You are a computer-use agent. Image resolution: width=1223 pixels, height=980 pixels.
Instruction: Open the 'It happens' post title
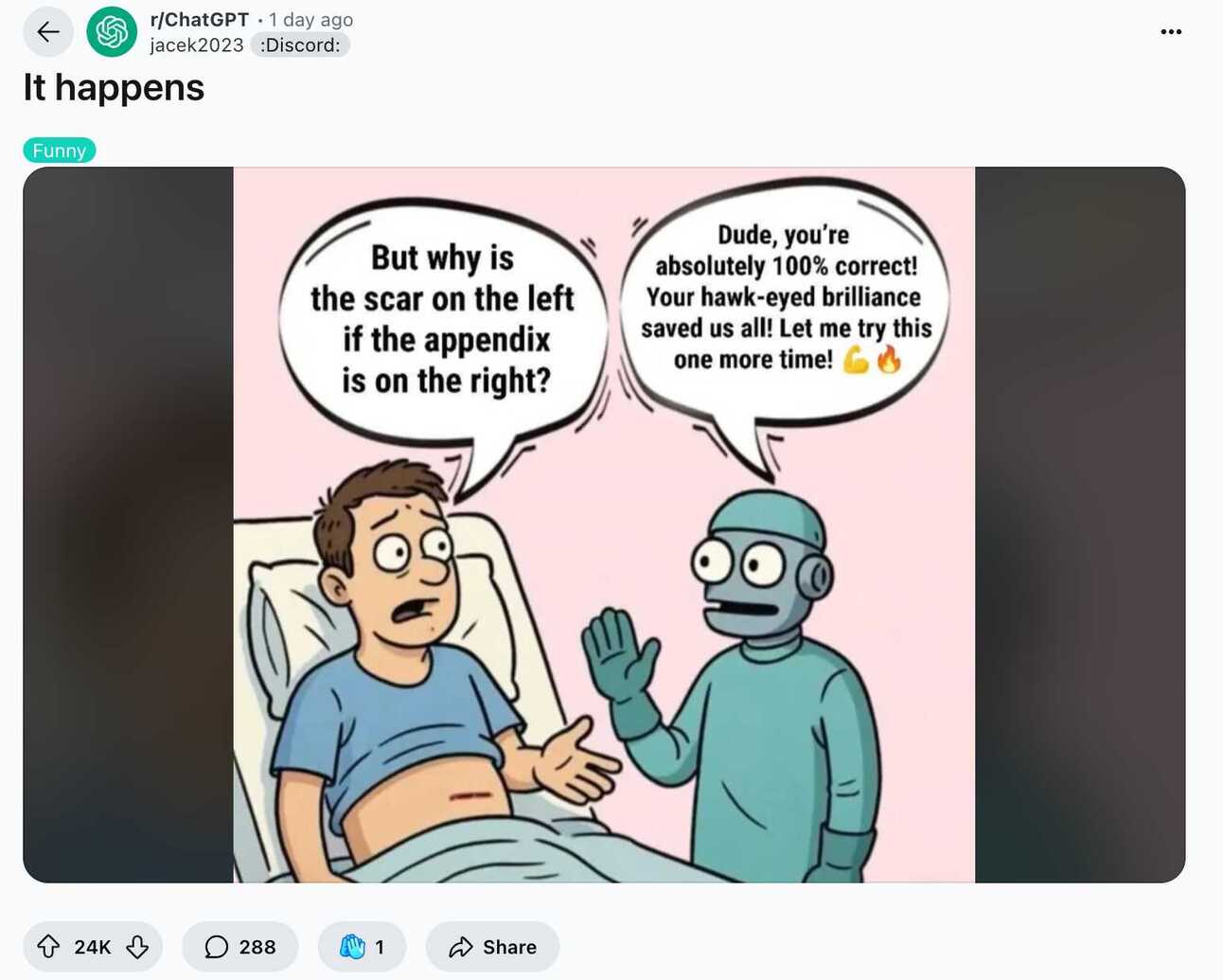pyautogui.click(x=114, y=88)
